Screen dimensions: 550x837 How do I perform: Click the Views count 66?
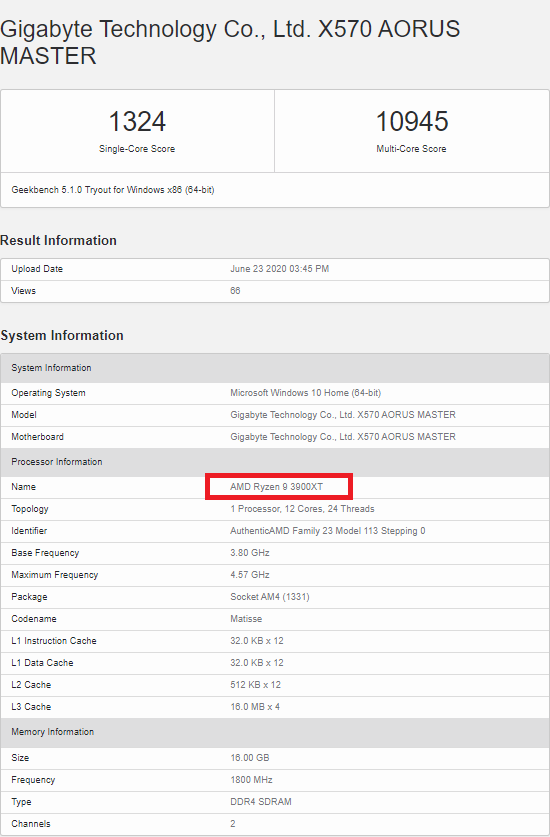coord(235,290)
